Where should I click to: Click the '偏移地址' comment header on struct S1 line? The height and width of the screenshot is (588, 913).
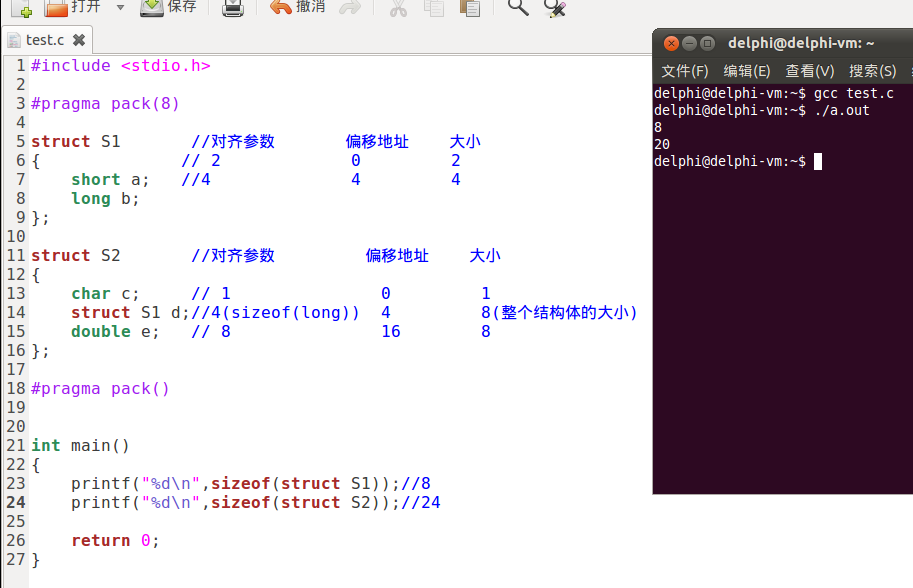tap(377, 141)
